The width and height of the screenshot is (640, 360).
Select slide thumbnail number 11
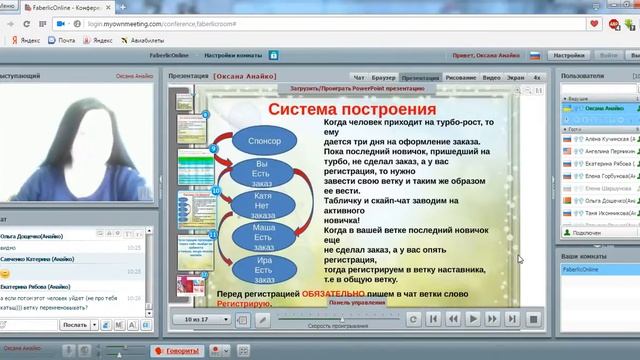pyautogui.click(x=196, y=252)
